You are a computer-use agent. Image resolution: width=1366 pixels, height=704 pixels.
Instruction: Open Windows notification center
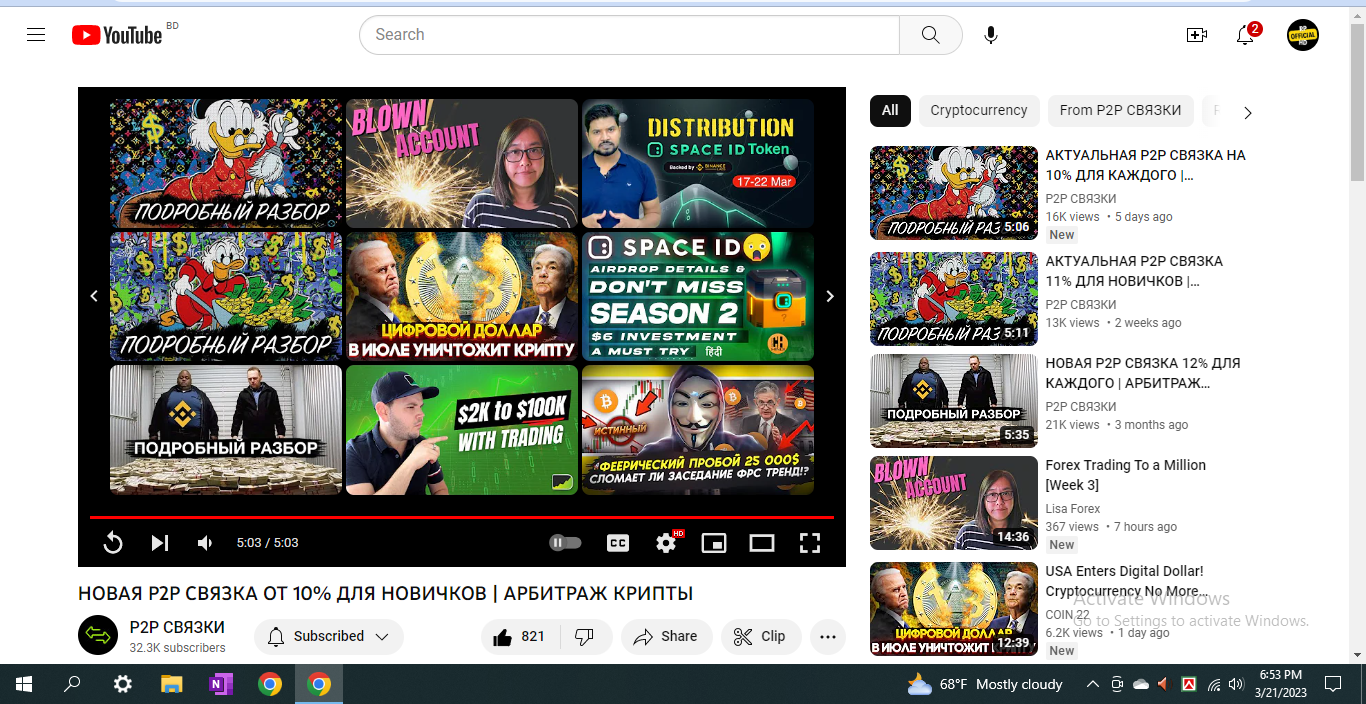tap(1333, 685)
